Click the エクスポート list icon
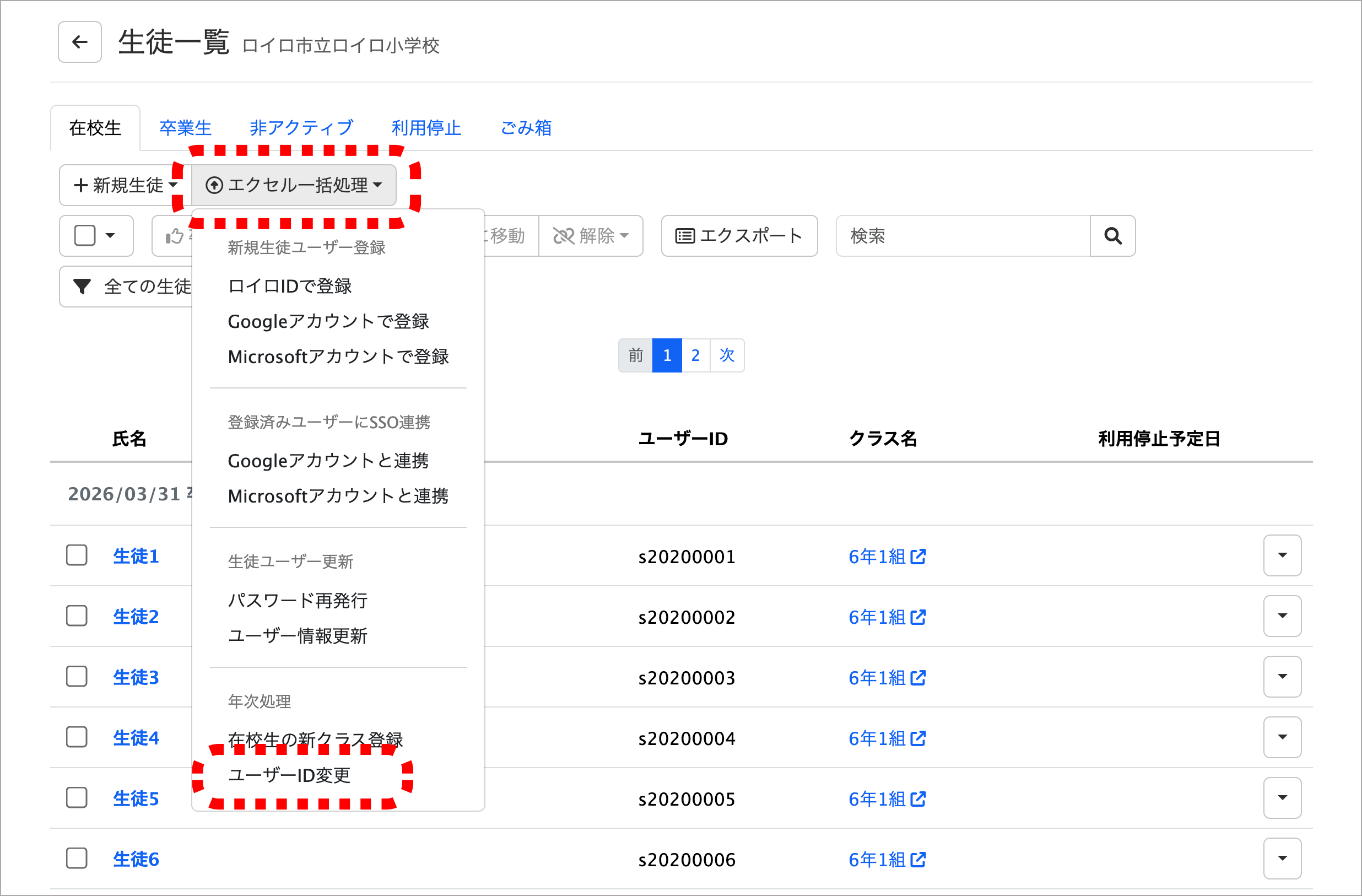The height and width of the screenshot is (896, 1362). (x=684, y=236)
